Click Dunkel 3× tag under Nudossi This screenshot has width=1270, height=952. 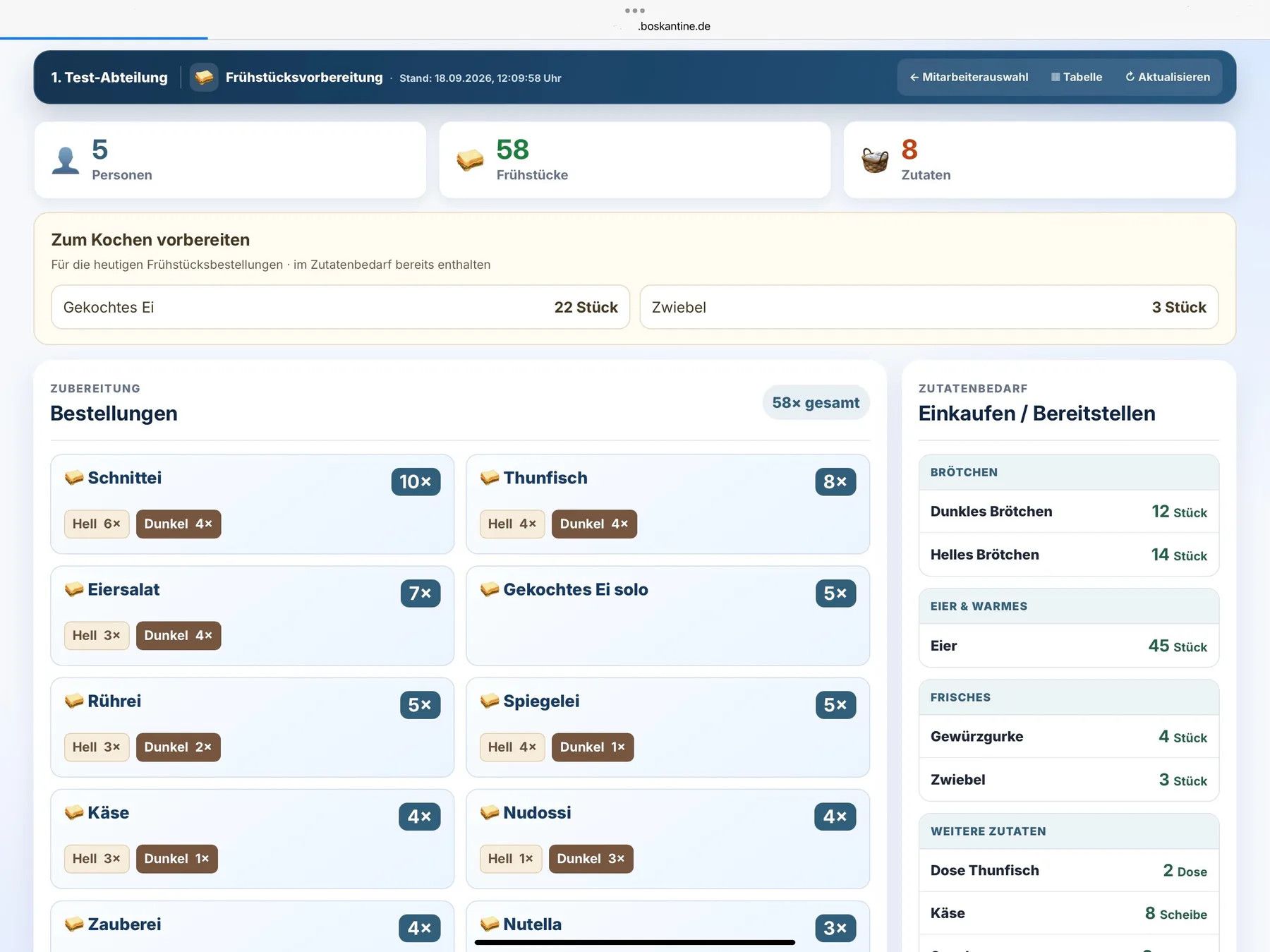click(591, 858)
